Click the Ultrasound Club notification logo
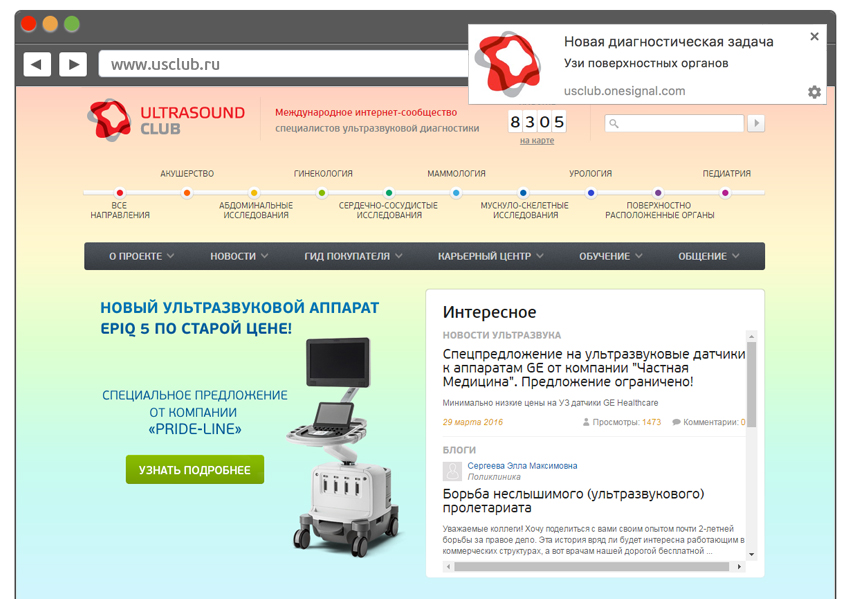 pos(507,64)
